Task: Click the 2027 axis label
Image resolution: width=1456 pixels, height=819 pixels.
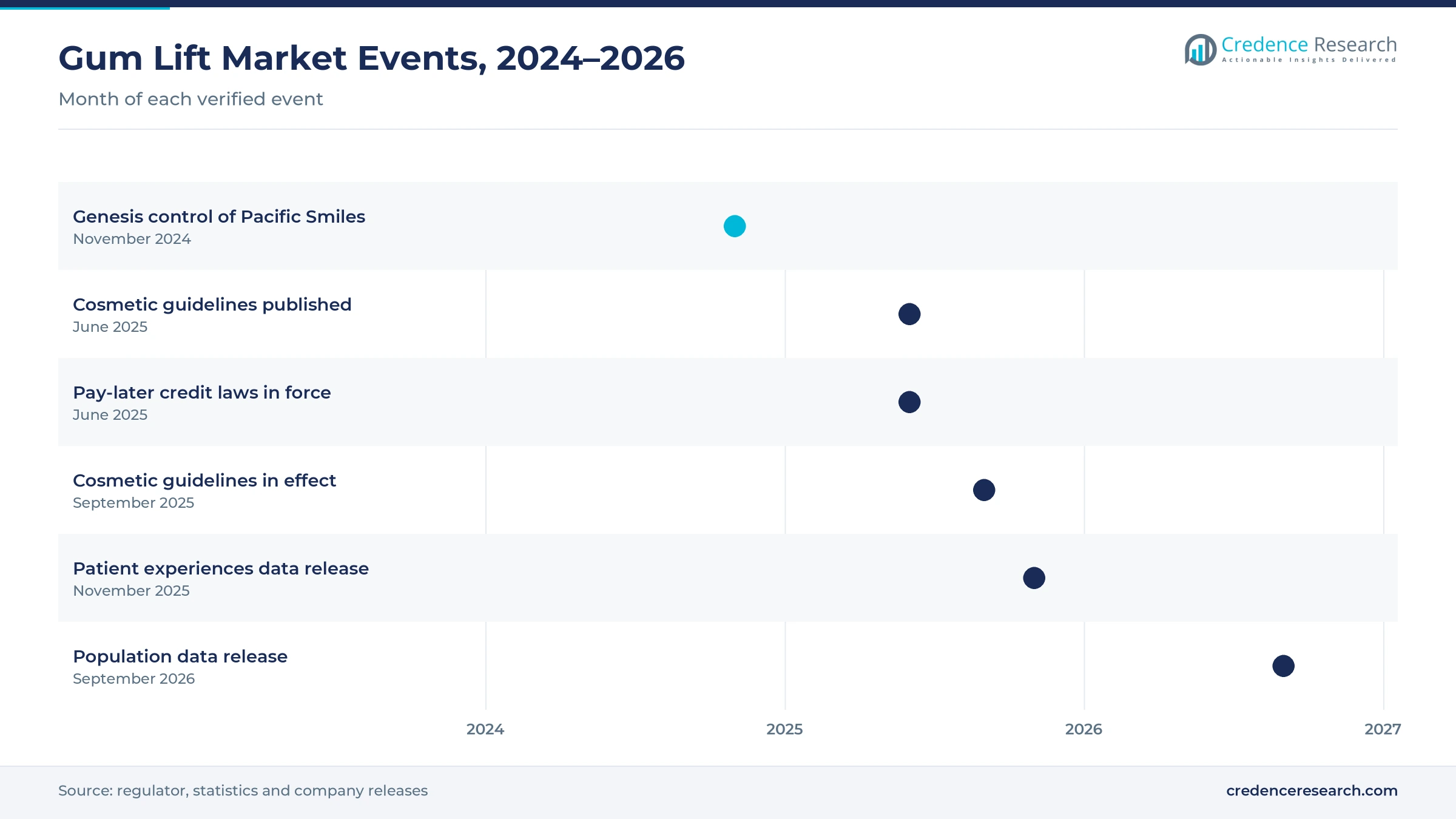Action: click(1383, 729)
